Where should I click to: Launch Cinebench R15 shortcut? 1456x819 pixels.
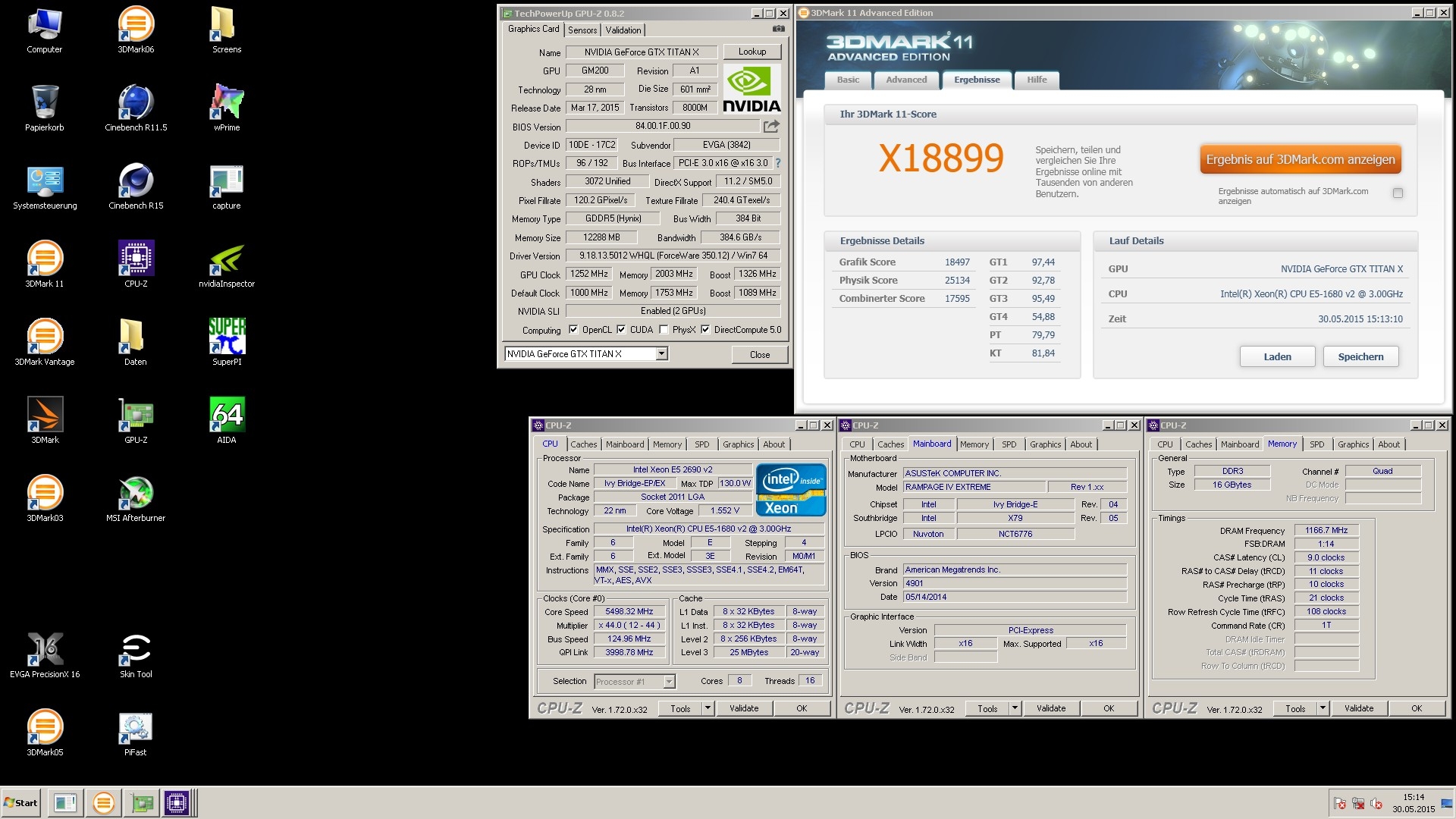coord(136,187)
